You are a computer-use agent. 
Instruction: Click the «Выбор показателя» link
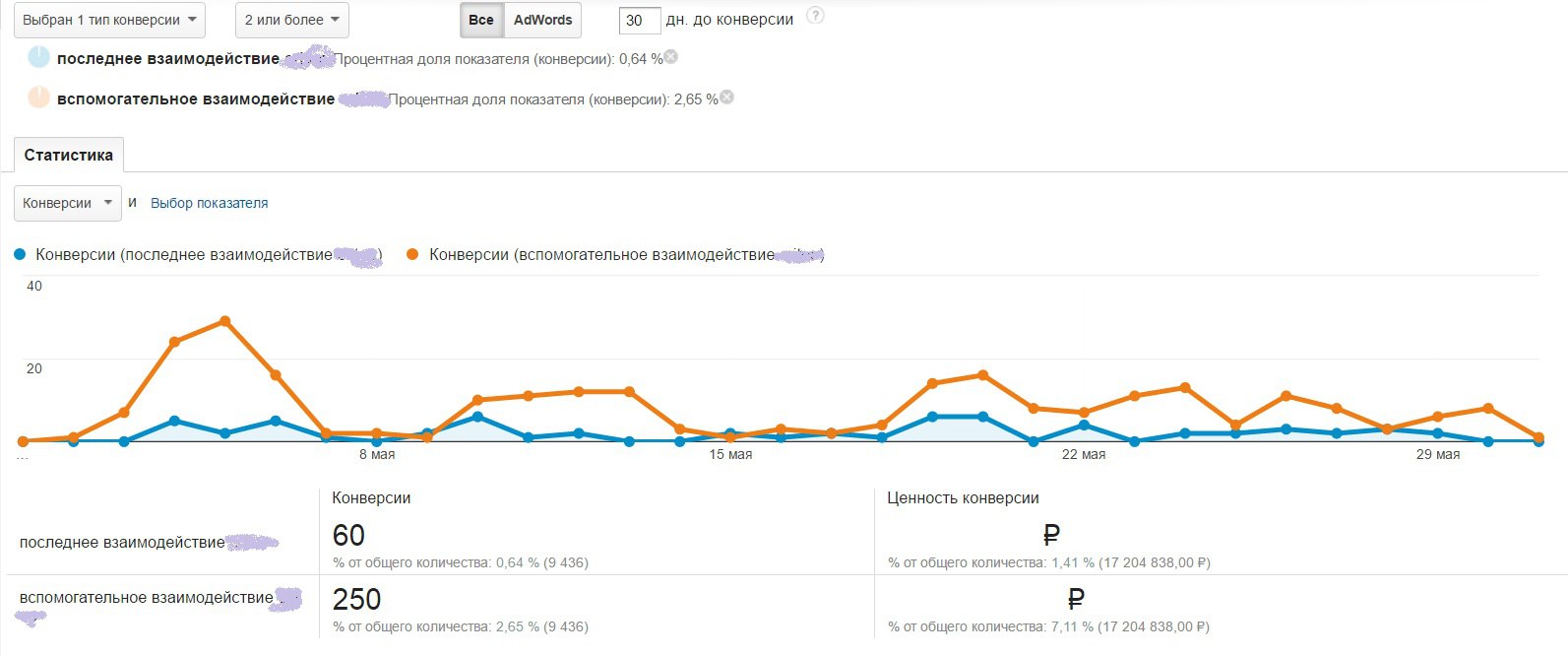(x=209, y=203)
